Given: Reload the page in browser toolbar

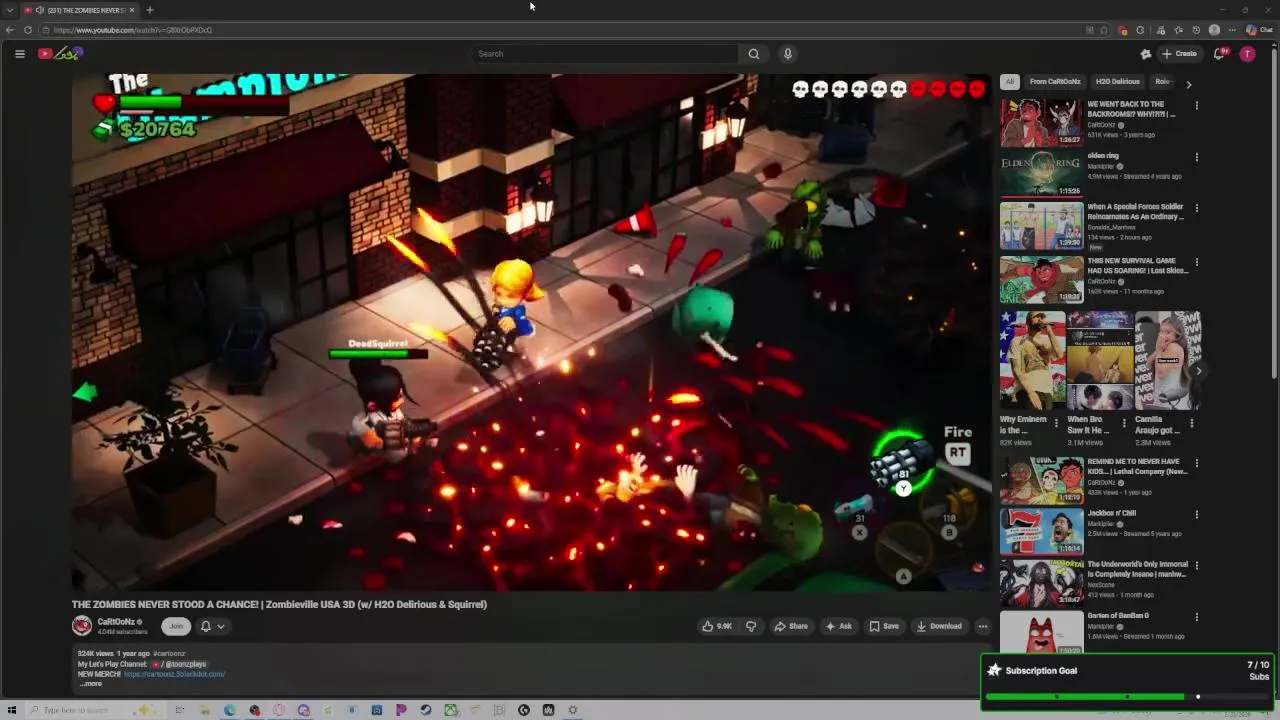Looking at the screenshot, I should point(28,30).
